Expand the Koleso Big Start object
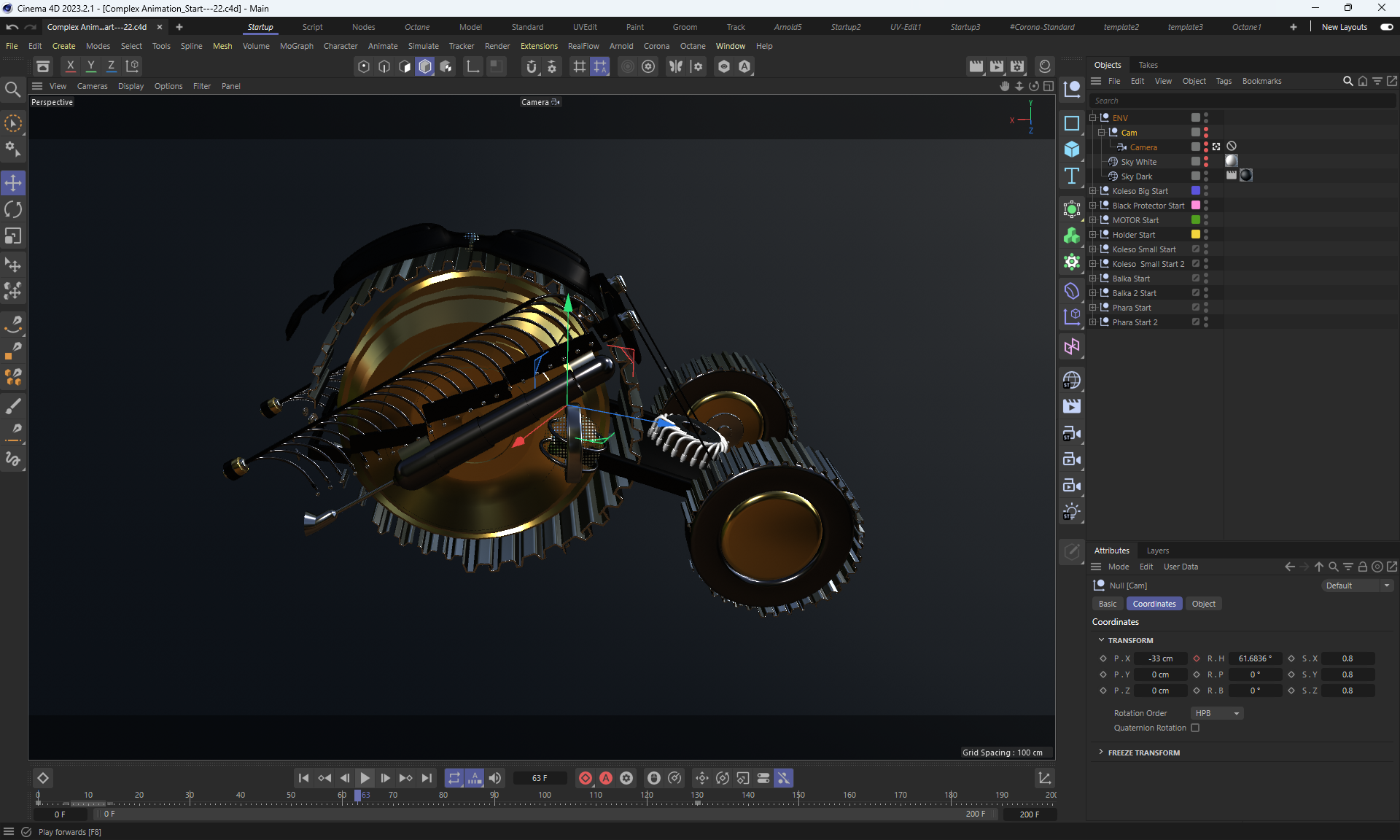The width and height of the screenshot is (1400, 840). click(1092, 191)
